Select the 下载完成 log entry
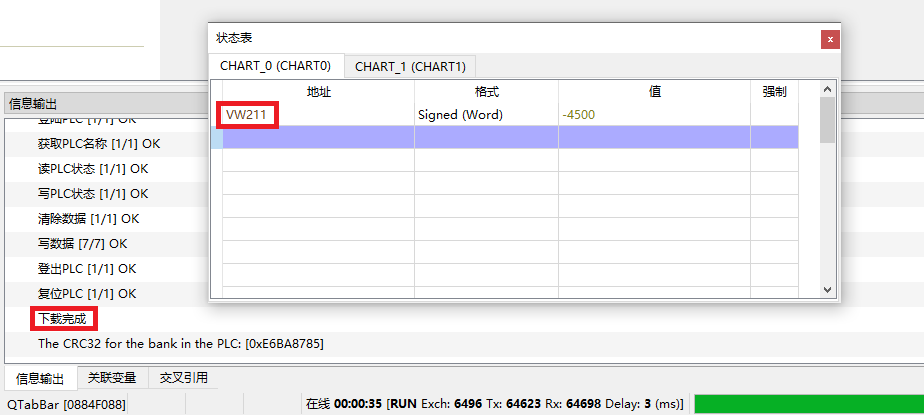This screenshot has height=415, width=924. [62, 319]
